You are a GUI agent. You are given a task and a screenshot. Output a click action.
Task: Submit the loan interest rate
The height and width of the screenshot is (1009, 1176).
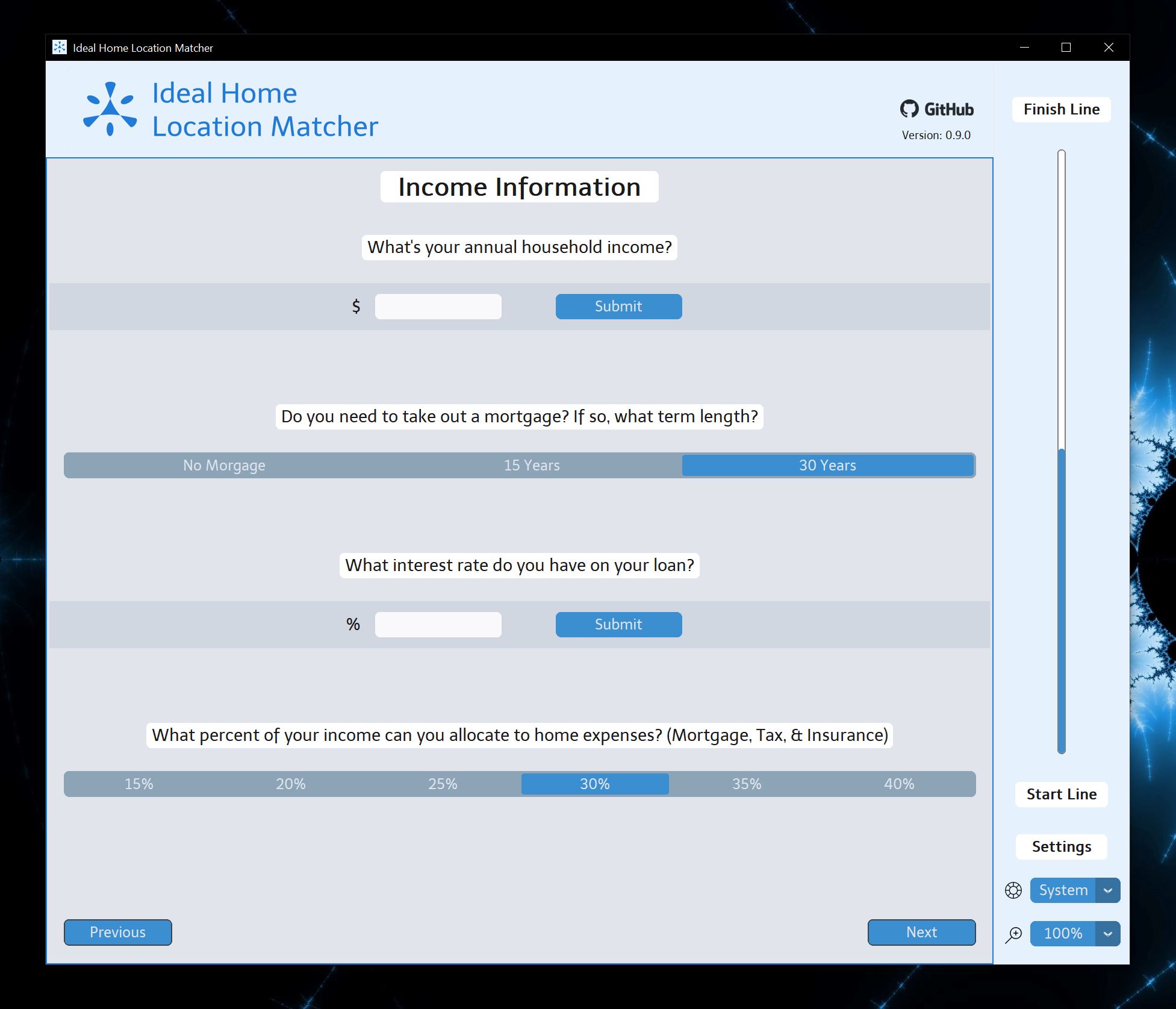(x=618, y=624)
